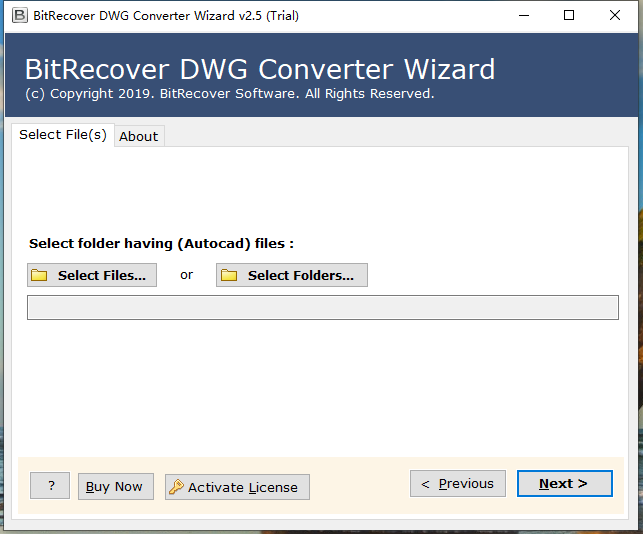
Task: Open help with the ? button
Action: [50, 486]
